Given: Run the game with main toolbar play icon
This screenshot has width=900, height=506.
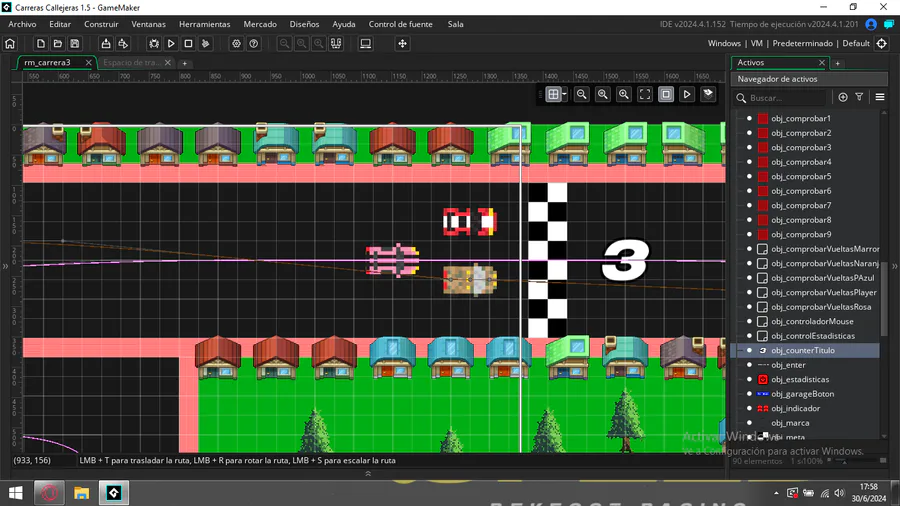Looking at the screenshot, I should click(171, 44).
